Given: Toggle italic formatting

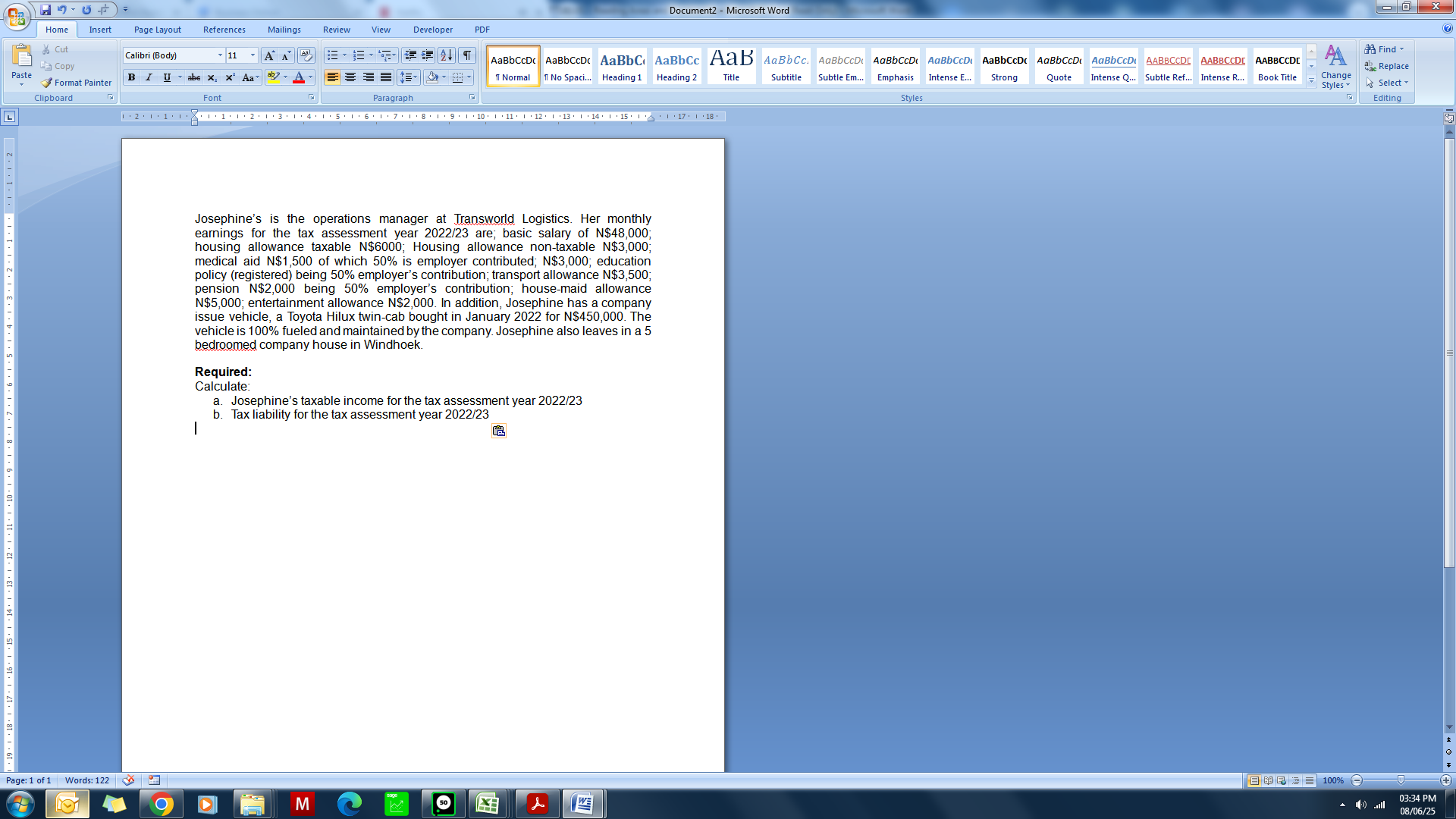Looking at the screenshot, I should pos(149,77).
